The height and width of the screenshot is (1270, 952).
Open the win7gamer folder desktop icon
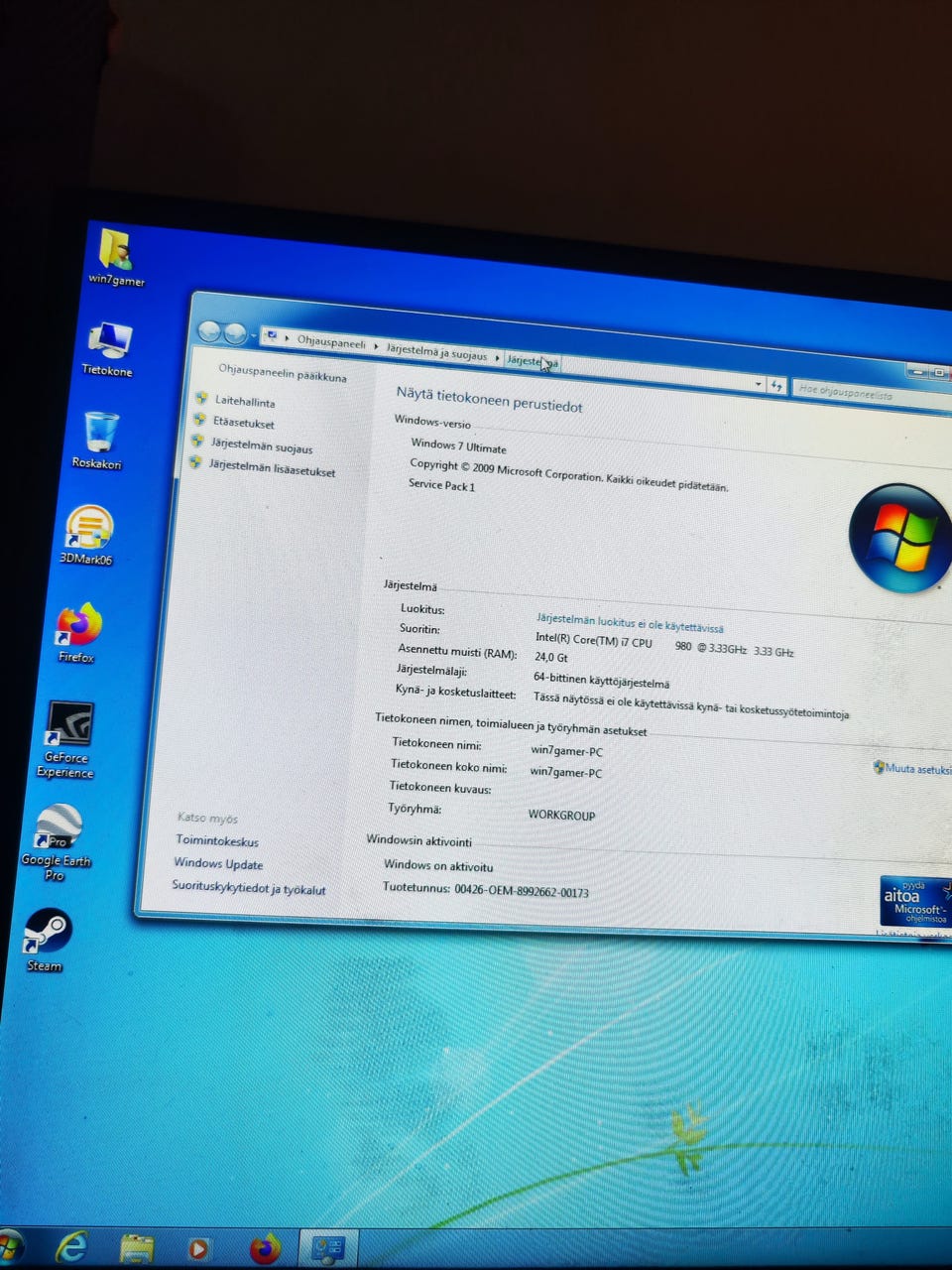pyautogui.click(x=116, y=257)
